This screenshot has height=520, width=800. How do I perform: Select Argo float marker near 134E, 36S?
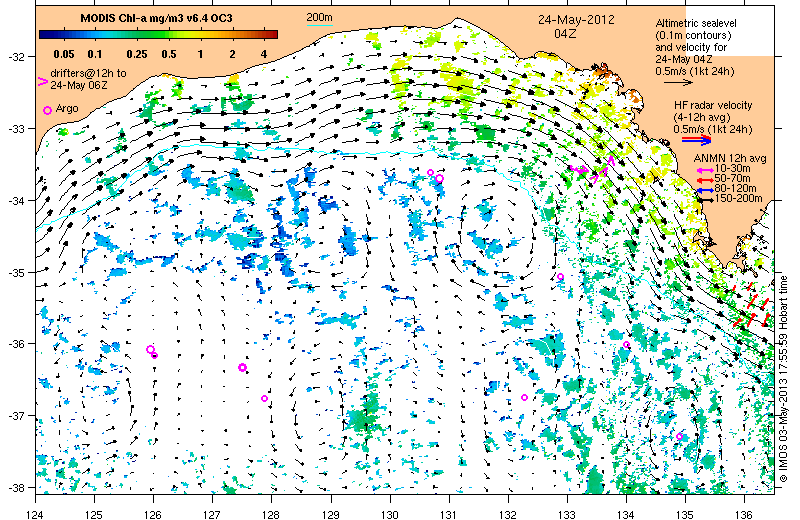point(627,344)
